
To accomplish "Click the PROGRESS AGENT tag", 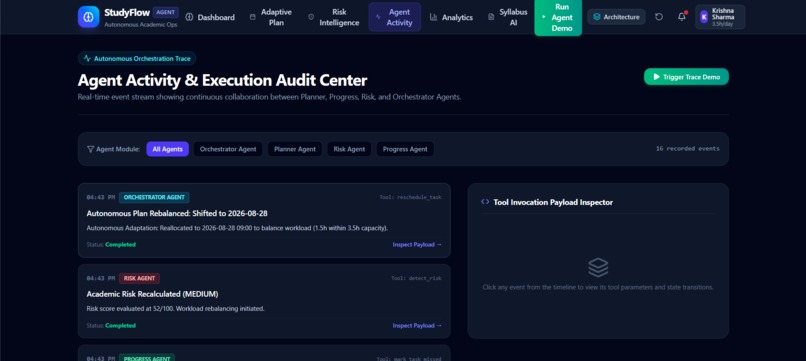I will click(147, 358).
